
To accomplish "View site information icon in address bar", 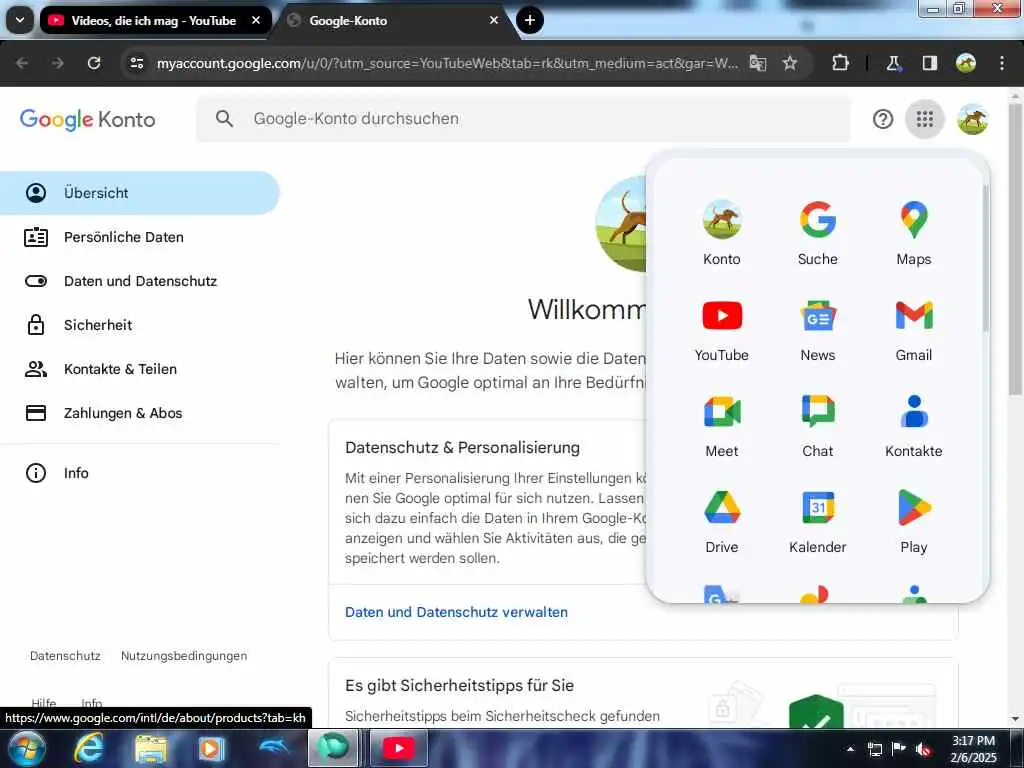I will (136, 63).
